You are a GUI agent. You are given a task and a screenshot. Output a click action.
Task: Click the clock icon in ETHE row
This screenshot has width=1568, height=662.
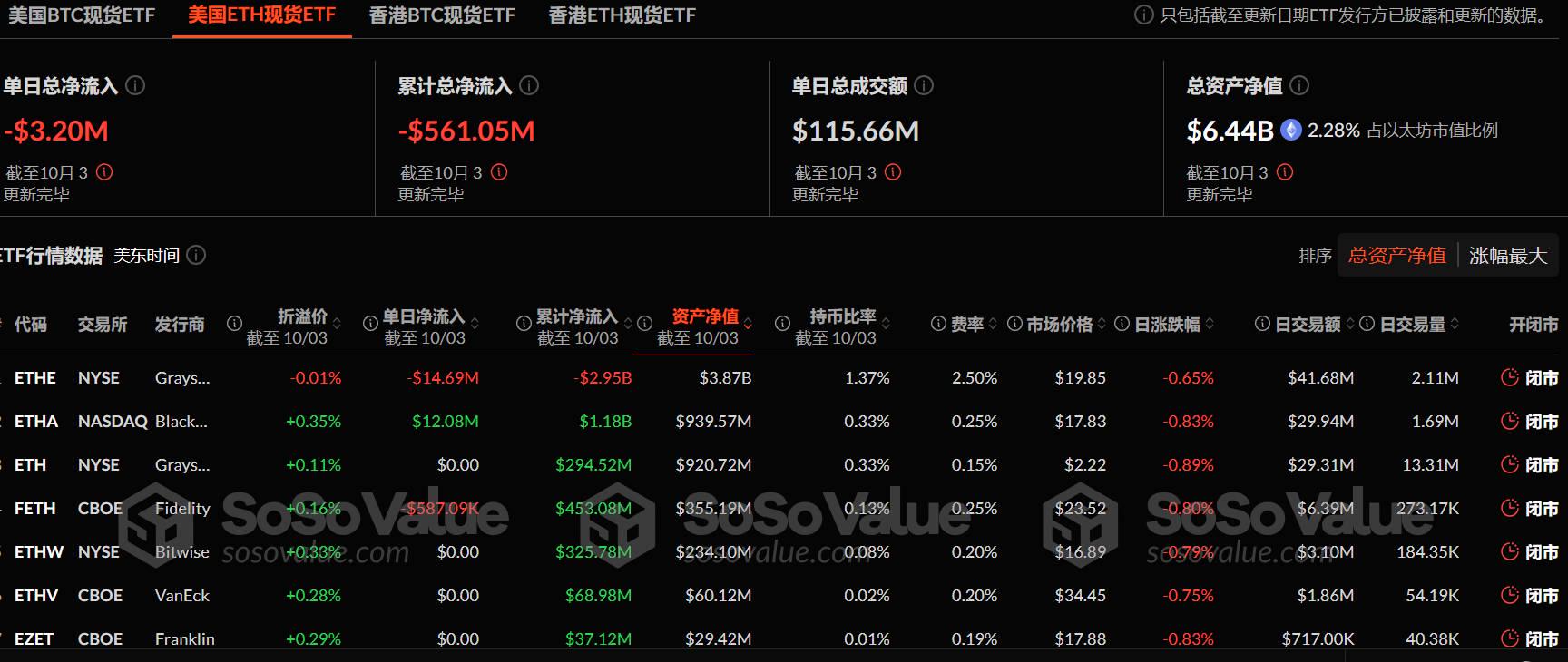tap(1510, 377)
